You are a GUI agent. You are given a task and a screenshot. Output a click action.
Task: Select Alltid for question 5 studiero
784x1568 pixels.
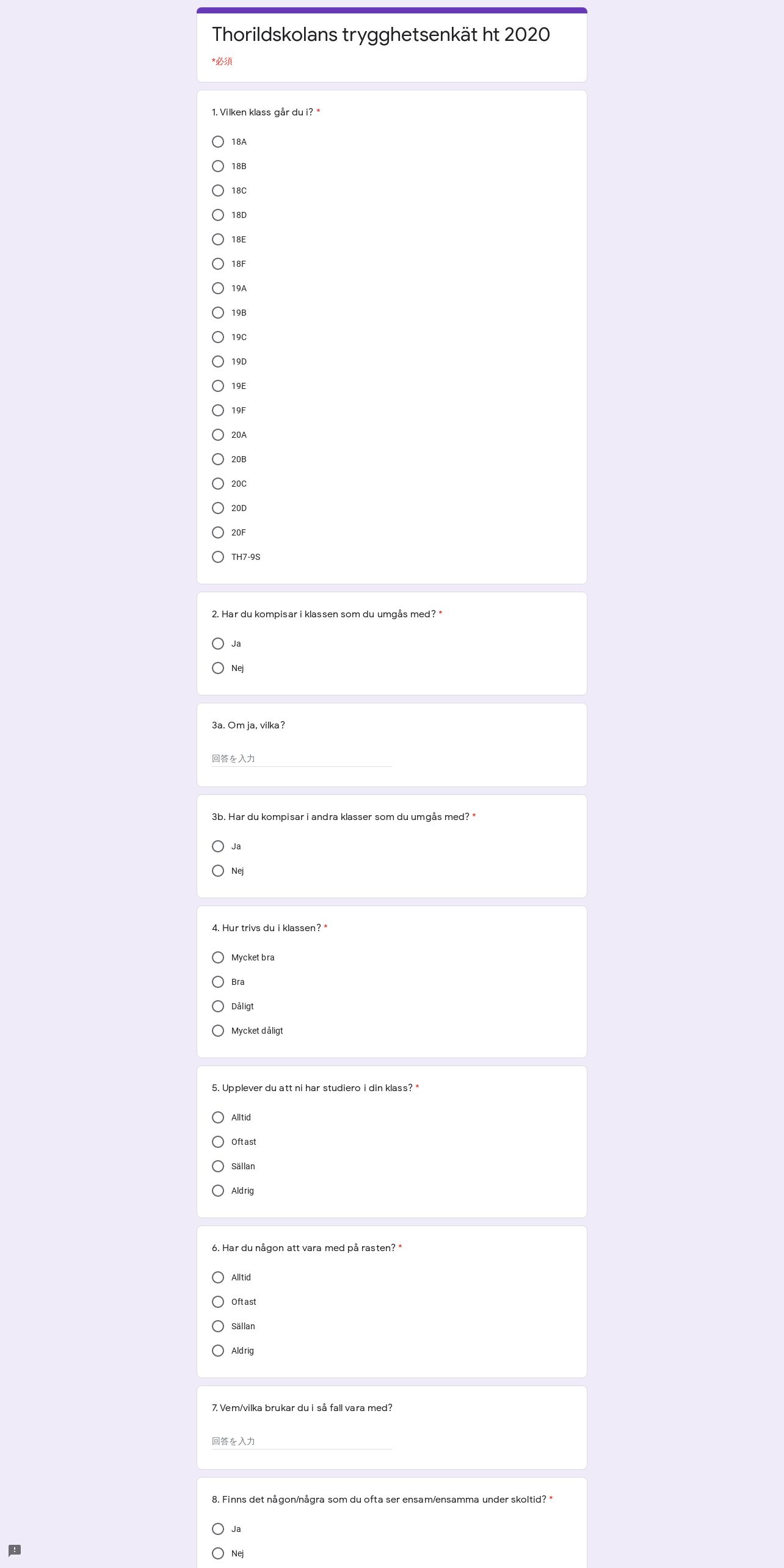(218, 1117)
